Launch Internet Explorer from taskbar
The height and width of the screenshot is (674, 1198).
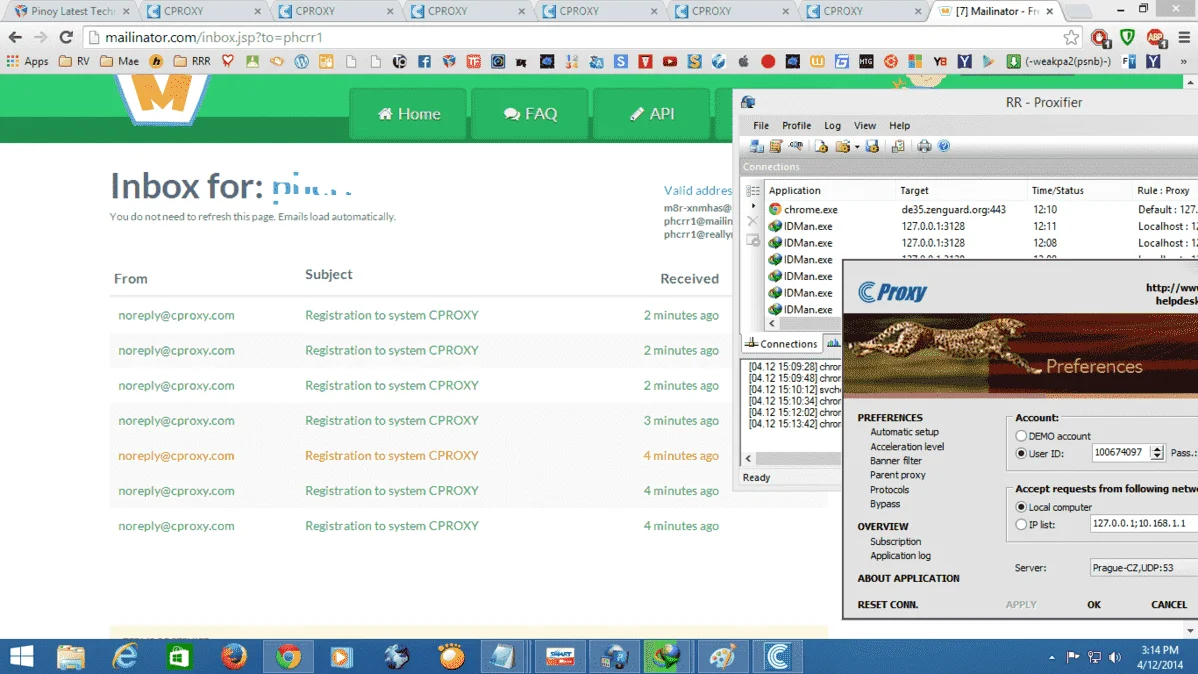(125, 656)
